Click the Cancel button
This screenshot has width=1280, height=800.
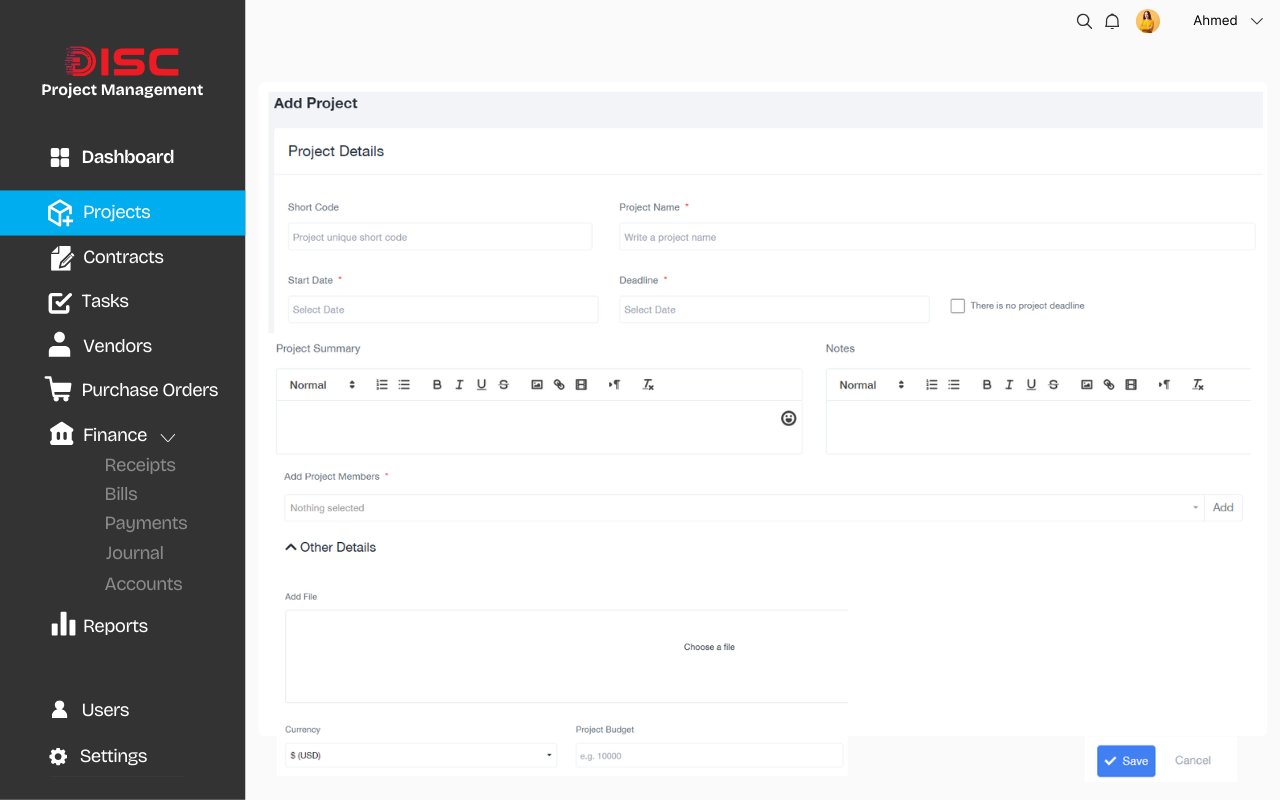[1193, 761]
